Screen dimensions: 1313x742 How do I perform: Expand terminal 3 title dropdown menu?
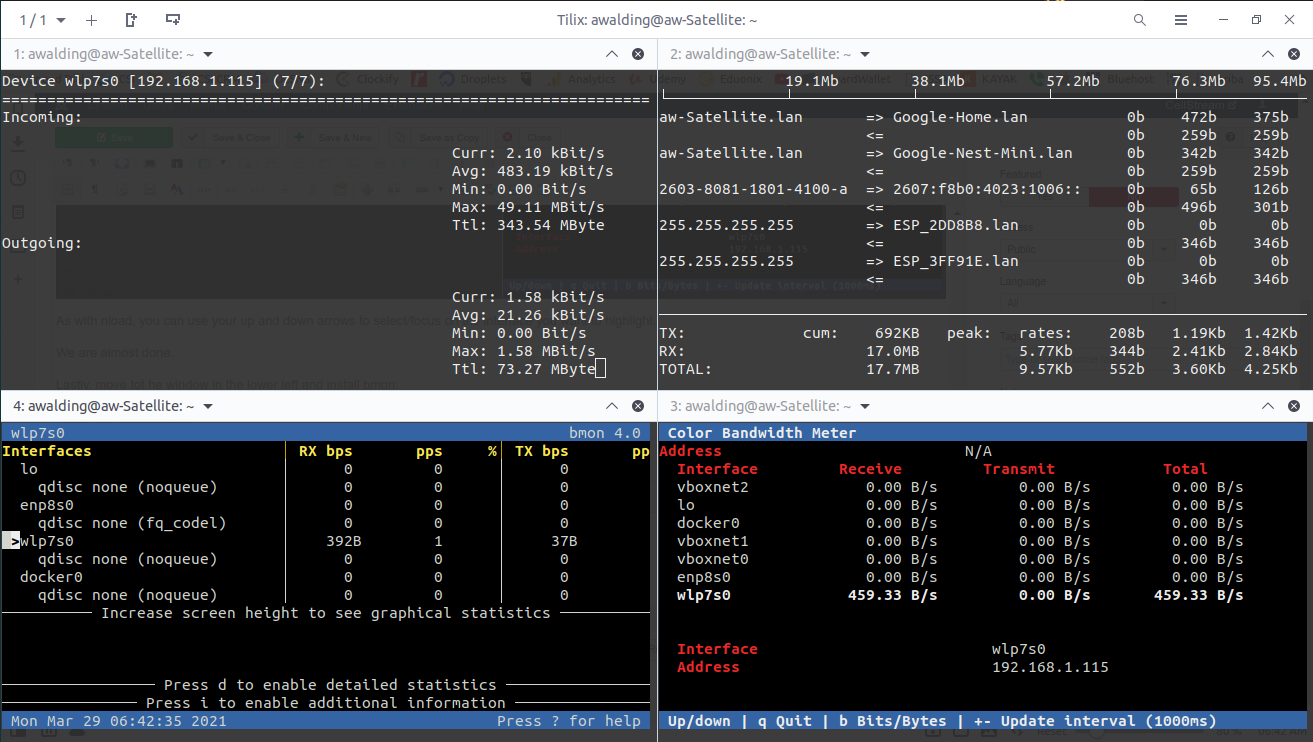tap(865, 406)
